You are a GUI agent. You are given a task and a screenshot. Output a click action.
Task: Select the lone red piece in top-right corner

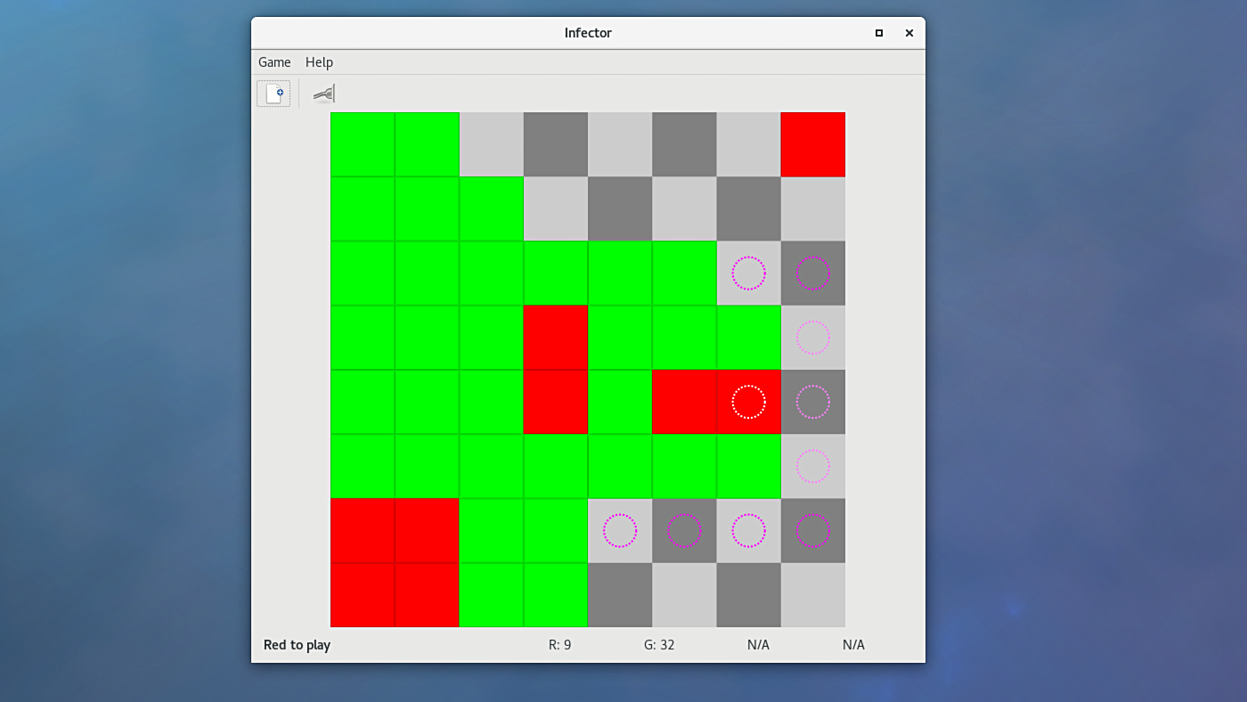(813, 144)
